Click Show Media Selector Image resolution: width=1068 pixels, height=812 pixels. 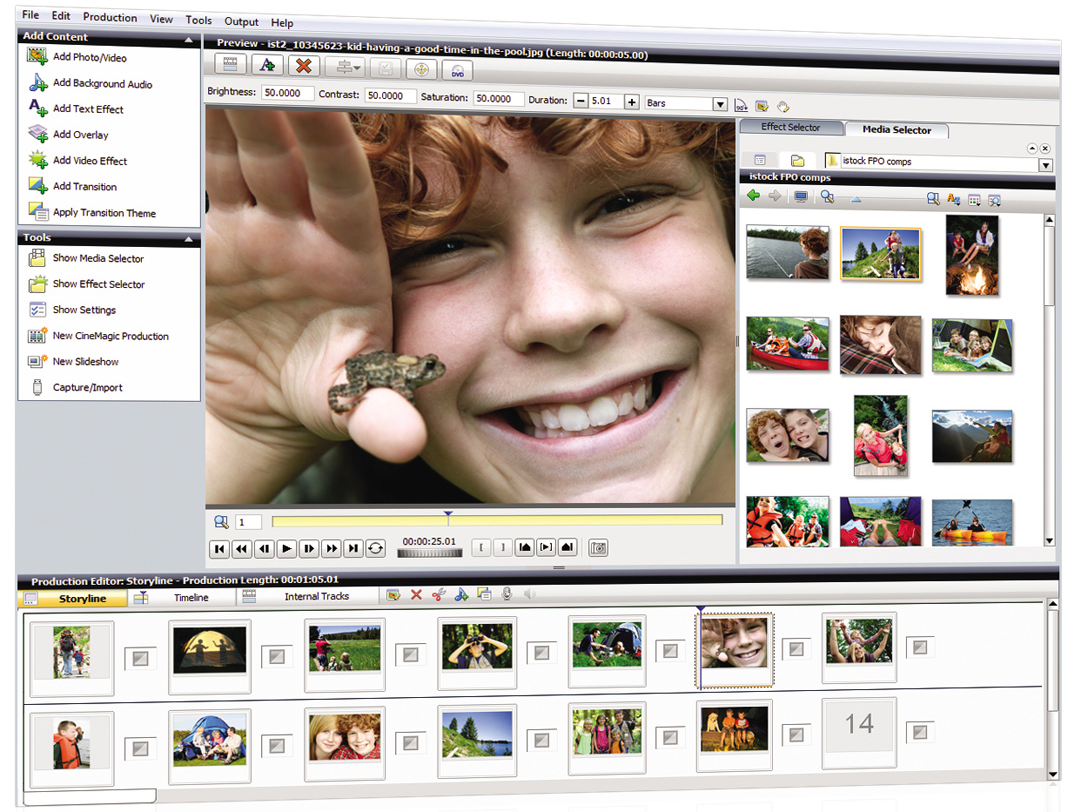pyautogui.click(x=98, y=258)
